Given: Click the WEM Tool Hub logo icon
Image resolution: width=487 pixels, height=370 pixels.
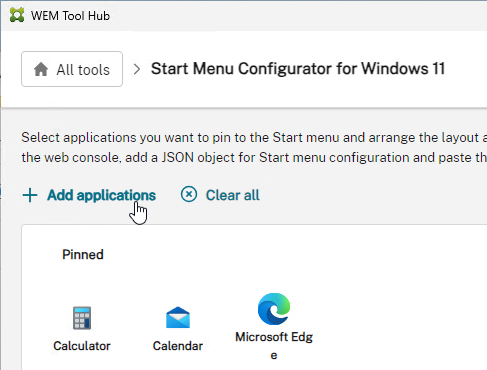Looking at the screenshot, I should click(17, 15).
